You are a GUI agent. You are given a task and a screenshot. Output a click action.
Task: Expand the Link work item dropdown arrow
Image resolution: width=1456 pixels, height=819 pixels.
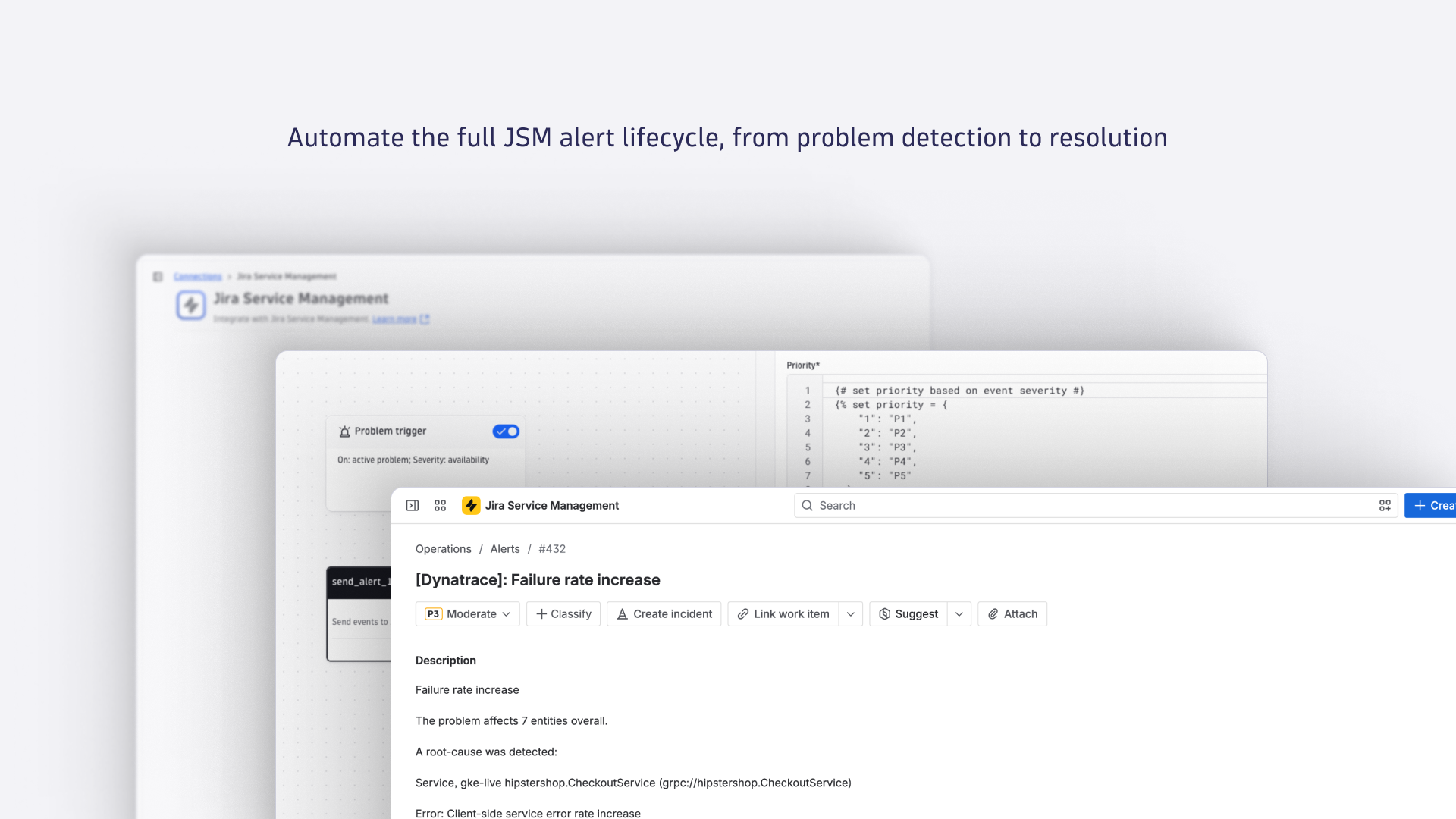(851, 614)
